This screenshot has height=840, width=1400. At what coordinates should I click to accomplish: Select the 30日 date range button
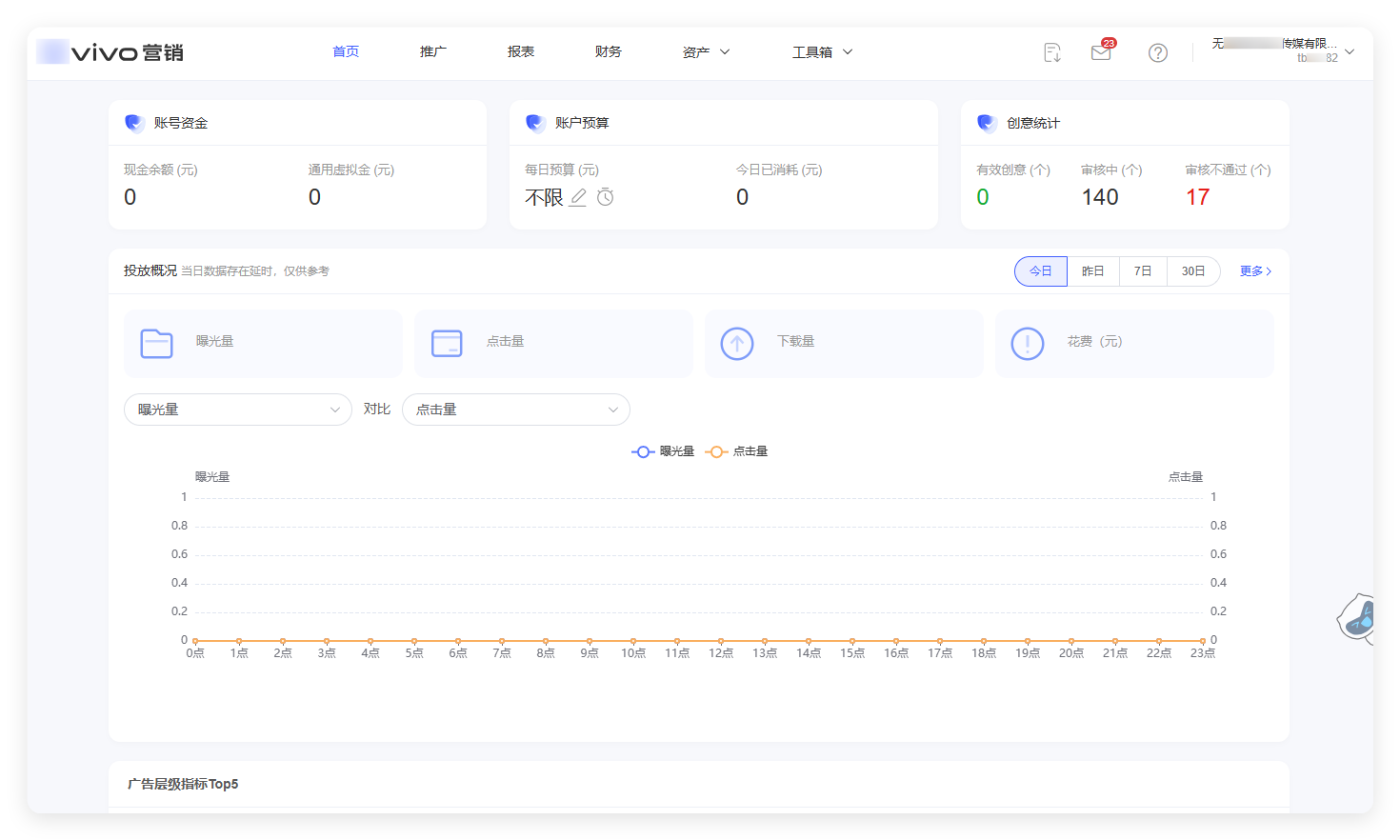coord(1193,270)
